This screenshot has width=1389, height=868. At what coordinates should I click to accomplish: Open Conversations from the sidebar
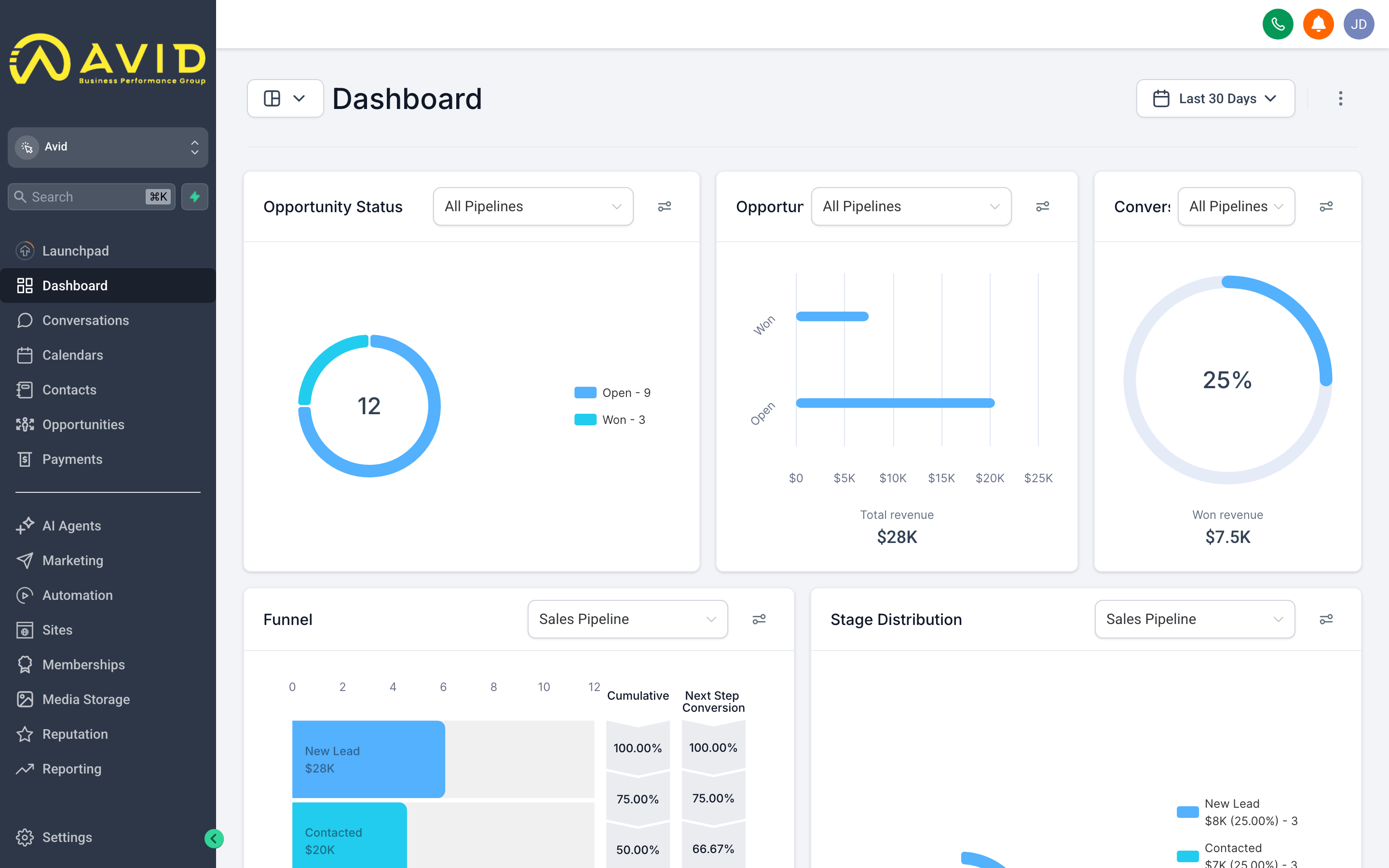[x=108, y=320]
